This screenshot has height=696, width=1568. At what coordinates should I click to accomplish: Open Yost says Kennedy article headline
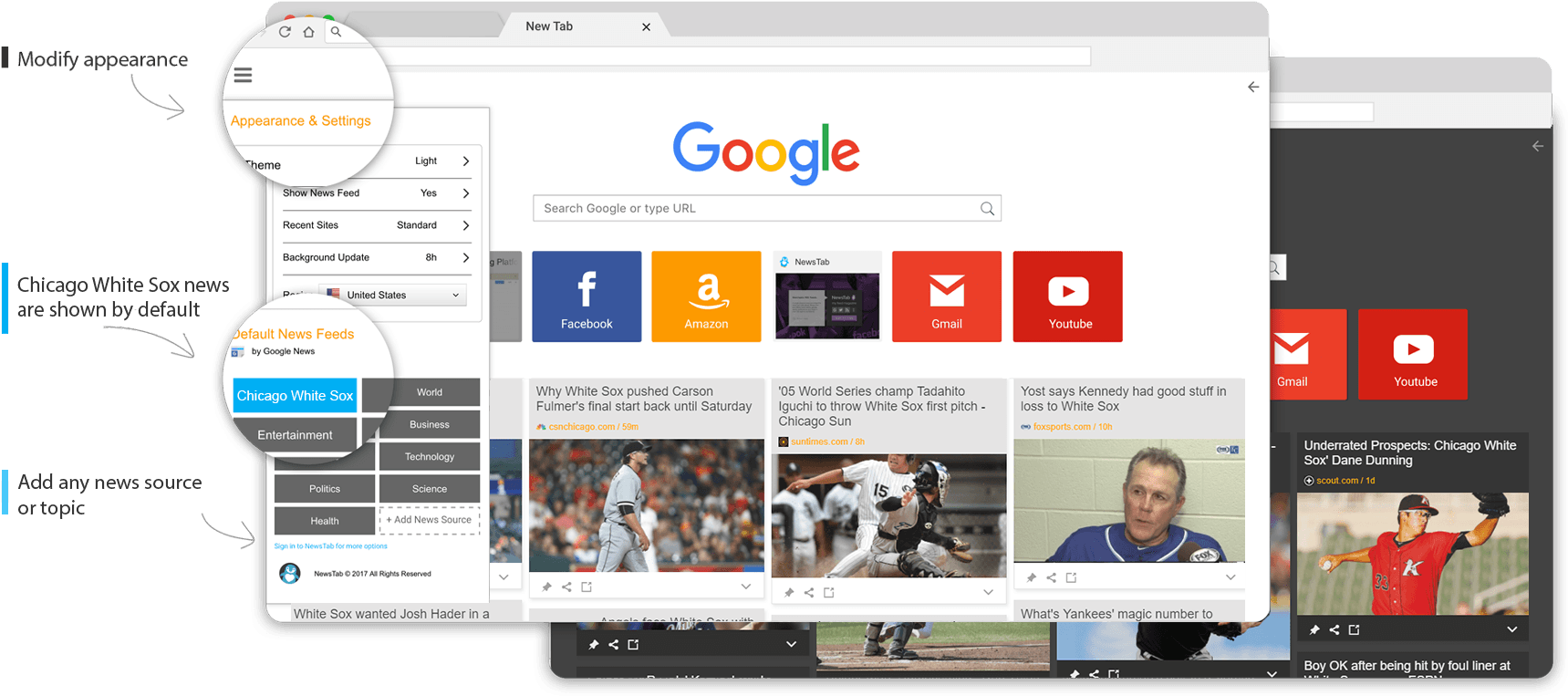tap(1123, 399)
